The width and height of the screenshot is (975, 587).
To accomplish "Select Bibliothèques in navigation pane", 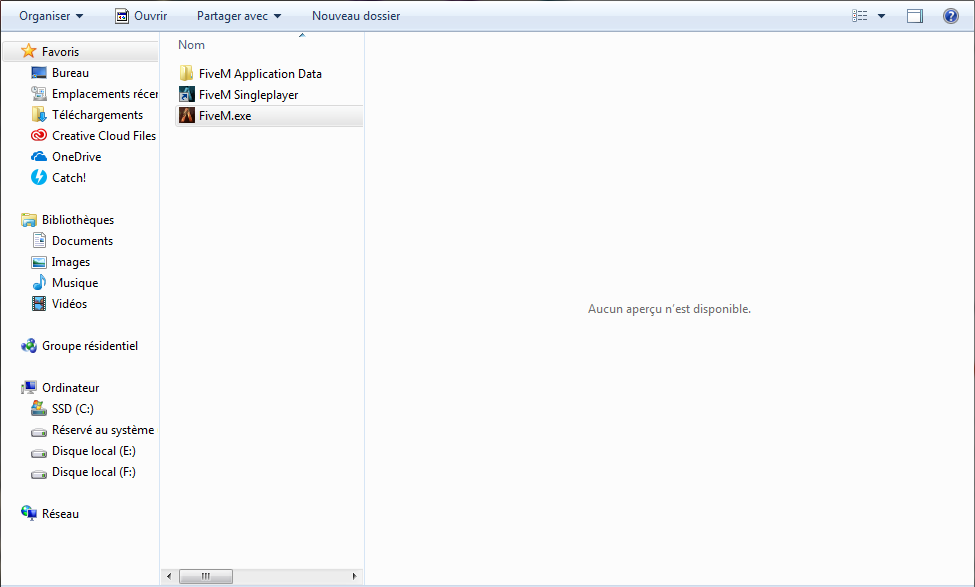I will [78, 220].
